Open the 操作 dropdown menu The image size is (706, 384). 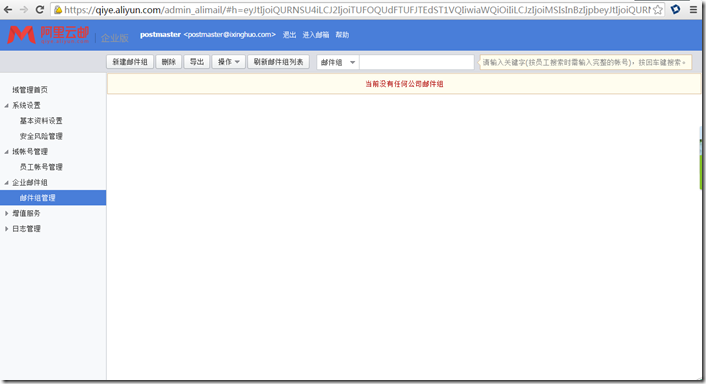[229, 62]
